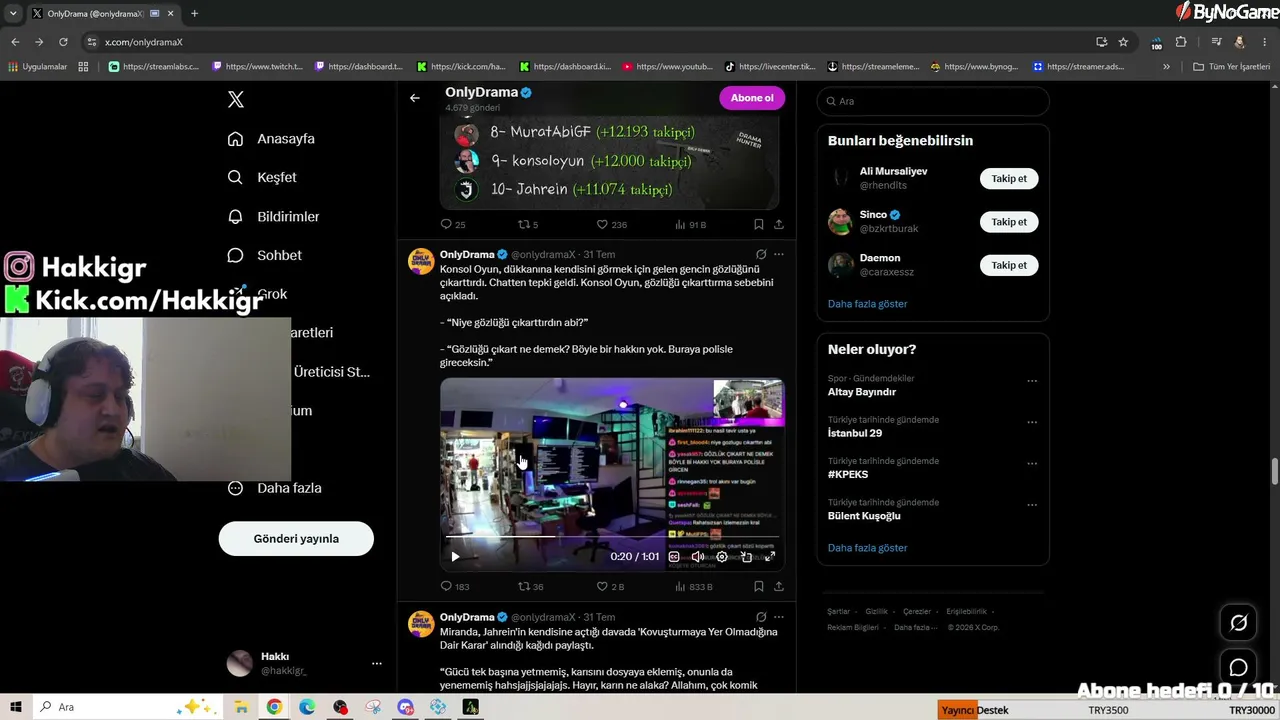Click Daha fazla göster under suggested accounts
Screen dimensions: 1280x720
pos(867,304)
